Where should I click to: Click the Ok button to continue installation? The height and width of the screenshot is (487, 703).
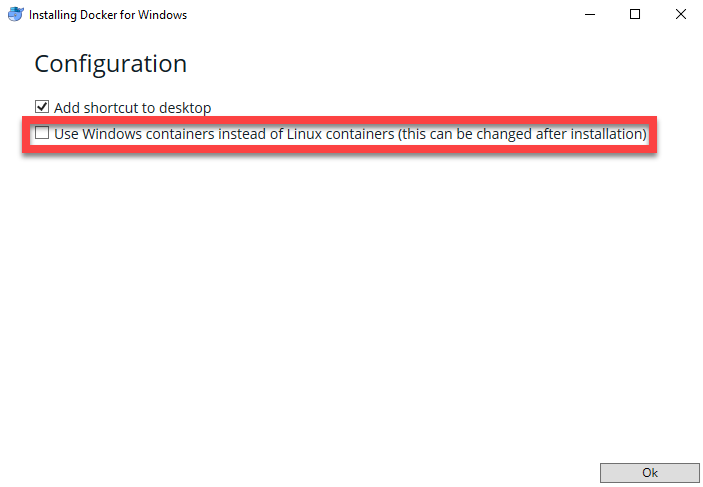pyautogui.click(x=650, y=473)
